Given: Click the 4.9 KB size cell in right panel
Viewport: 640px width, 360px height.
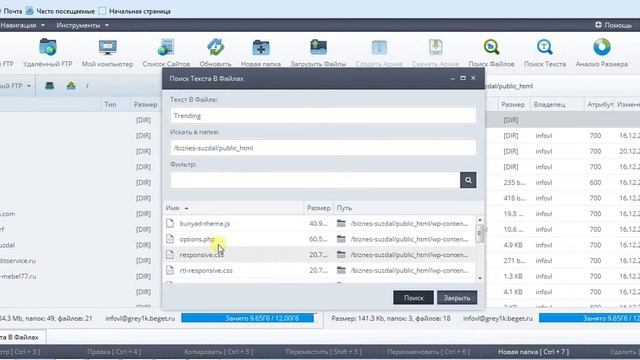Looking at the screenshot, I should (513, 245).
